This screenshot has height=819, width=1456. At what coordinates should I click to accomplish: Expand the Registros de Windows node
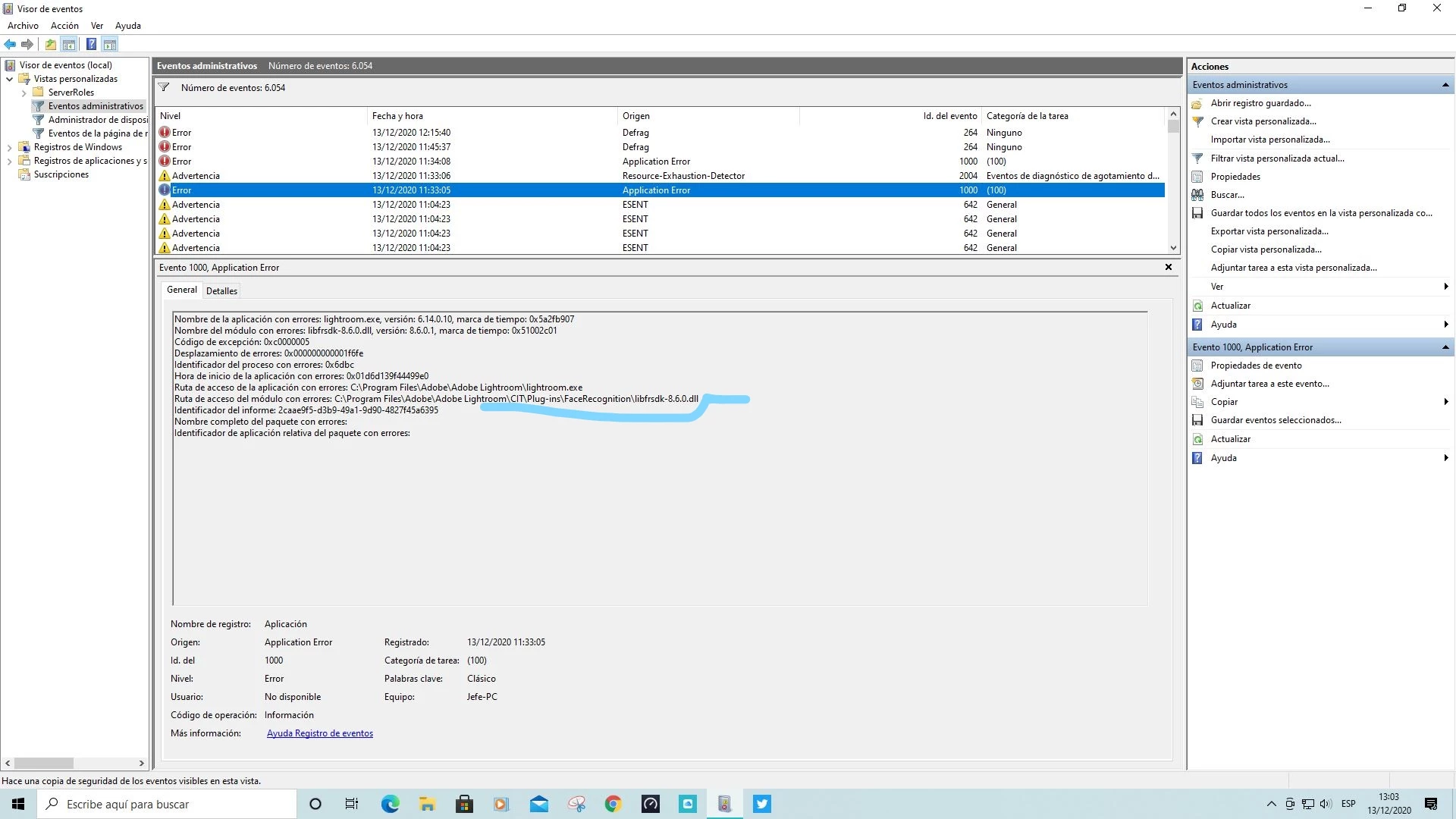(x=9, y=147)
